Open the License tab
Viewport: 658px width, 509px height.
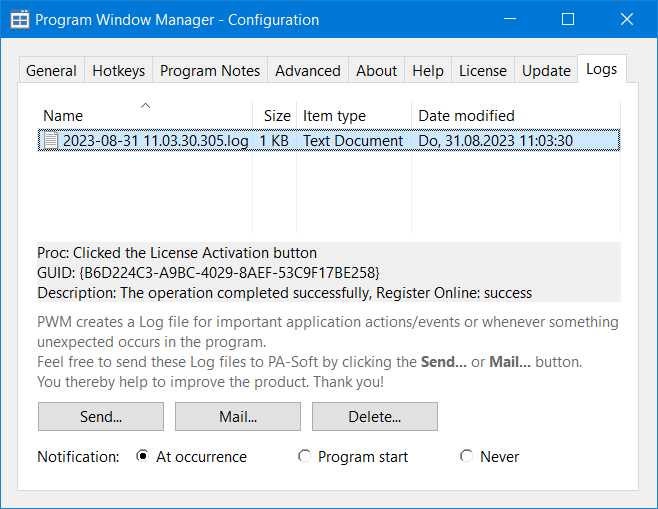tap(483, 71)
